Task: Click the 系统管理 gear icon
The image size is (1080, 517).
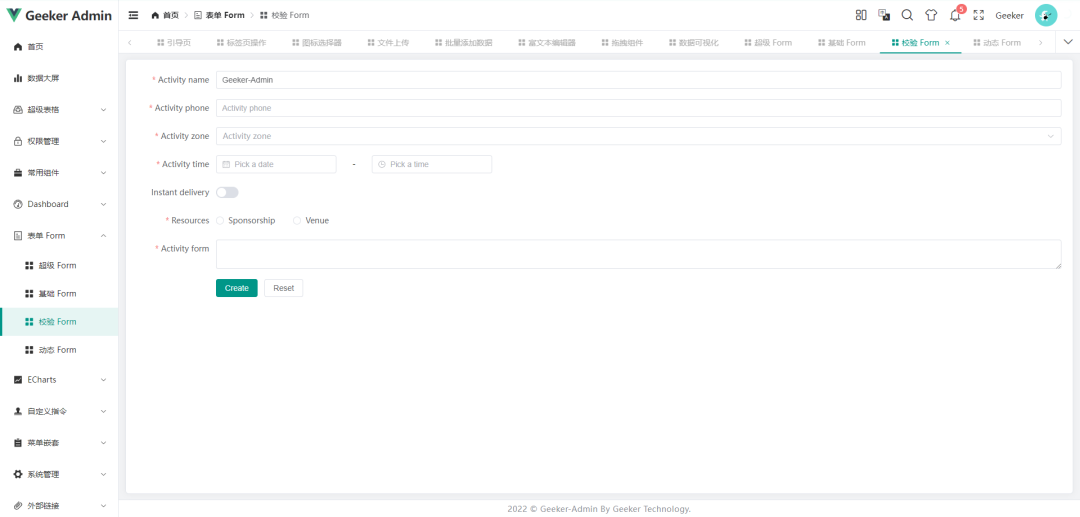Action: click(18, 474)
